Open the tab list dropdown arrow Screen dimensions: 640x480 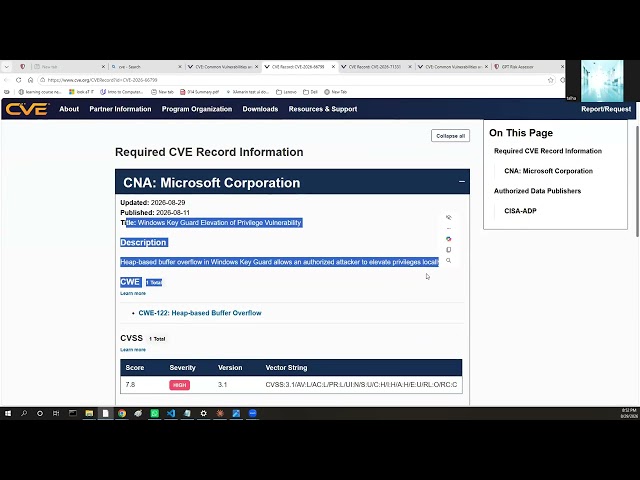click(7, 67)
